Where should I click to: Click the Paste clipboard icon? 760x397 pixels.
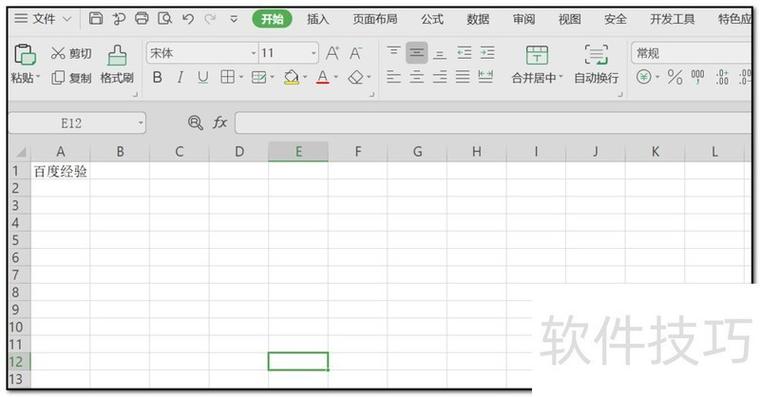[25, 54]
